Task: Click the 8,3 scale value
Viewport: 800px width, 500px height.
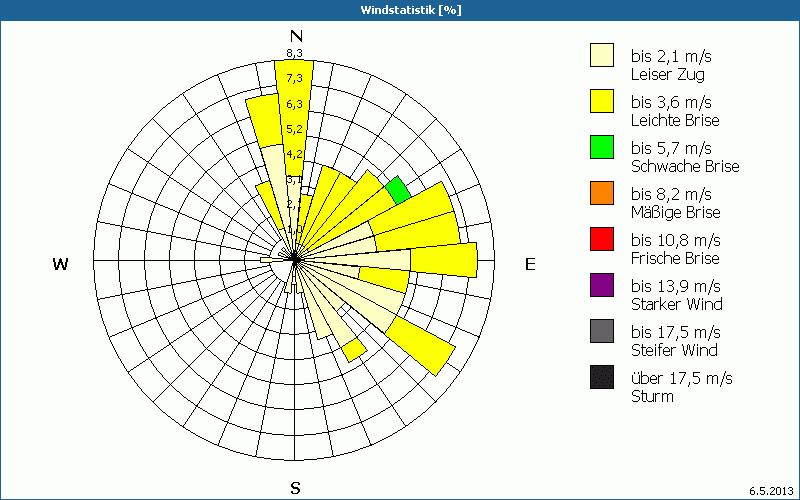Action: 294,53
